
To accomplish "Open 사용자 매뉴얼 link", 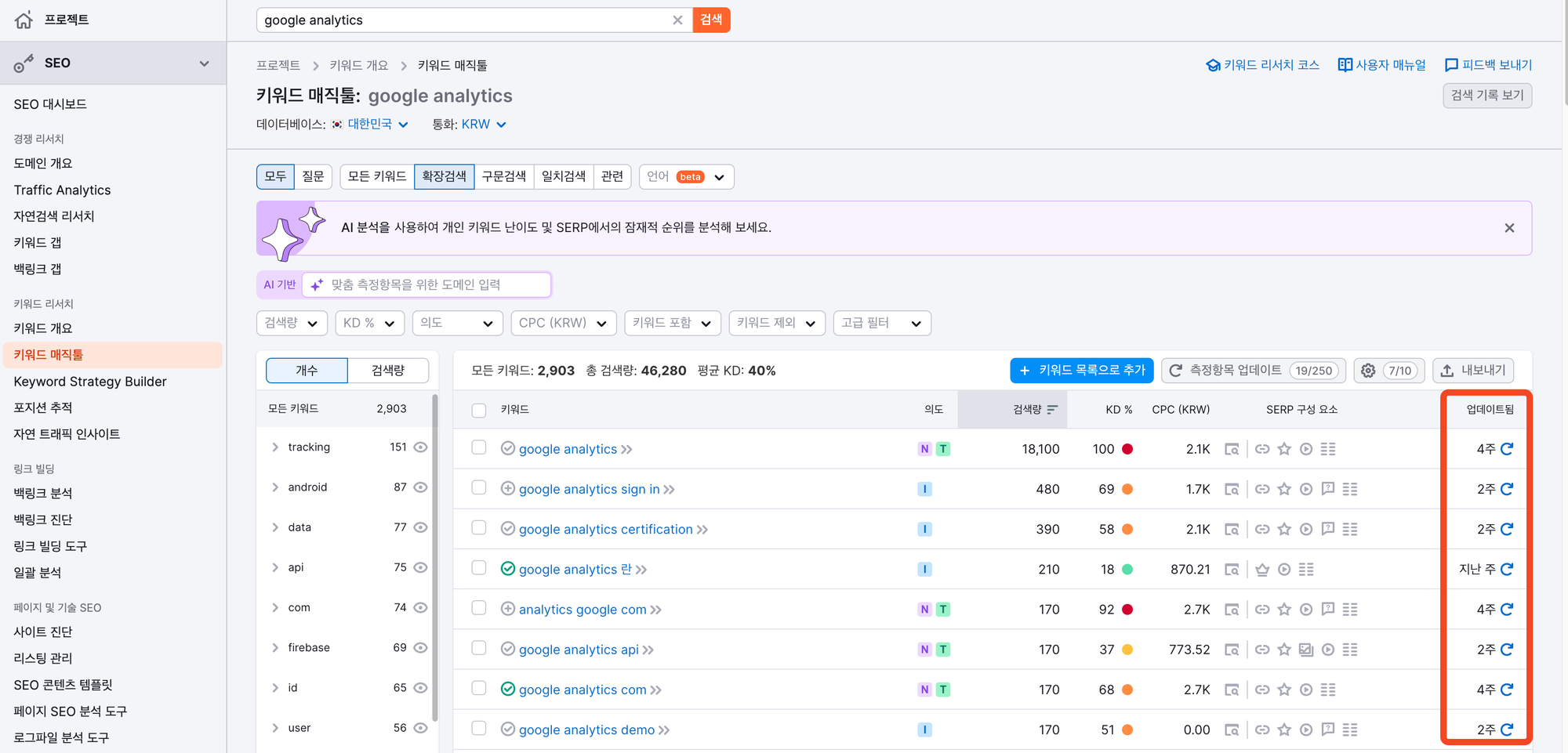I will tap(1382, 65).
